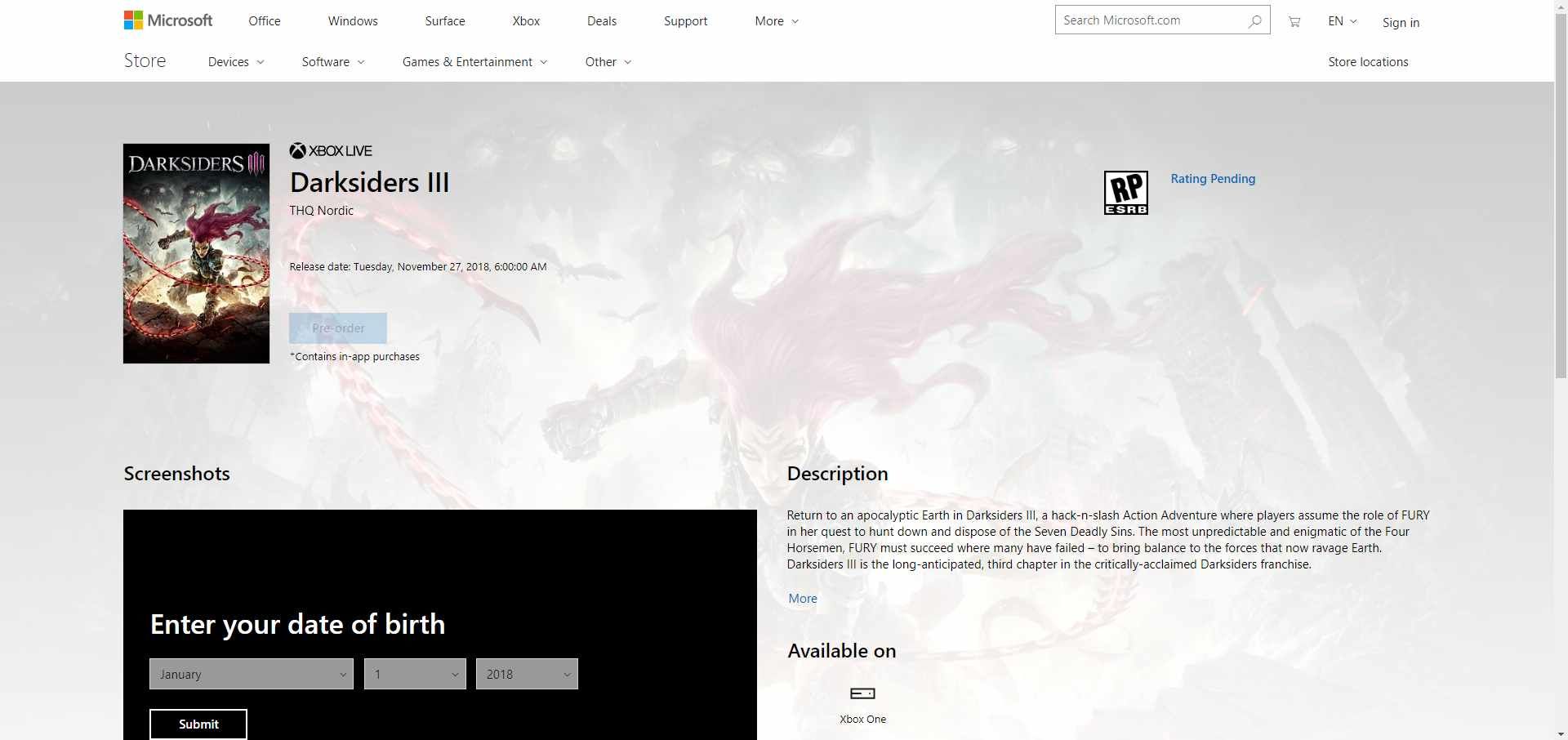Click the search magnifier icon
The image size is (1568, 740).
[1254, 21]
